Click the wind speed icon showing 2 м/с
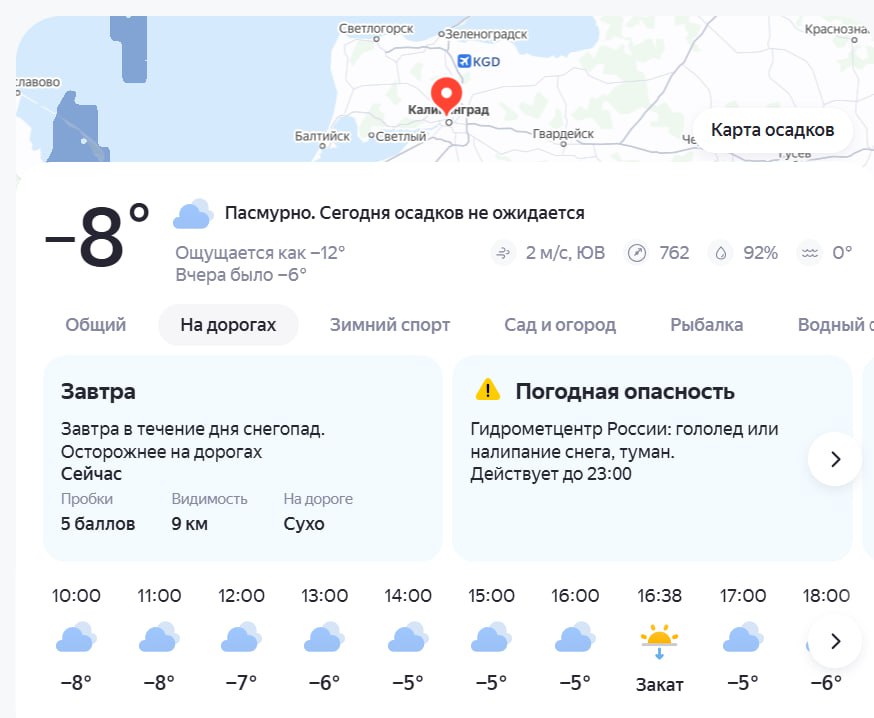Image resolution: width=874 pixels, height=718 pixels. pos(502,253)
